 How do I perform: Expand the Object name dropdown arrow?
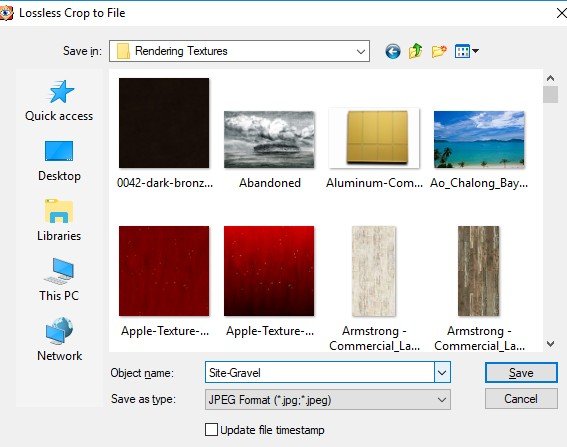pos(442,372)
